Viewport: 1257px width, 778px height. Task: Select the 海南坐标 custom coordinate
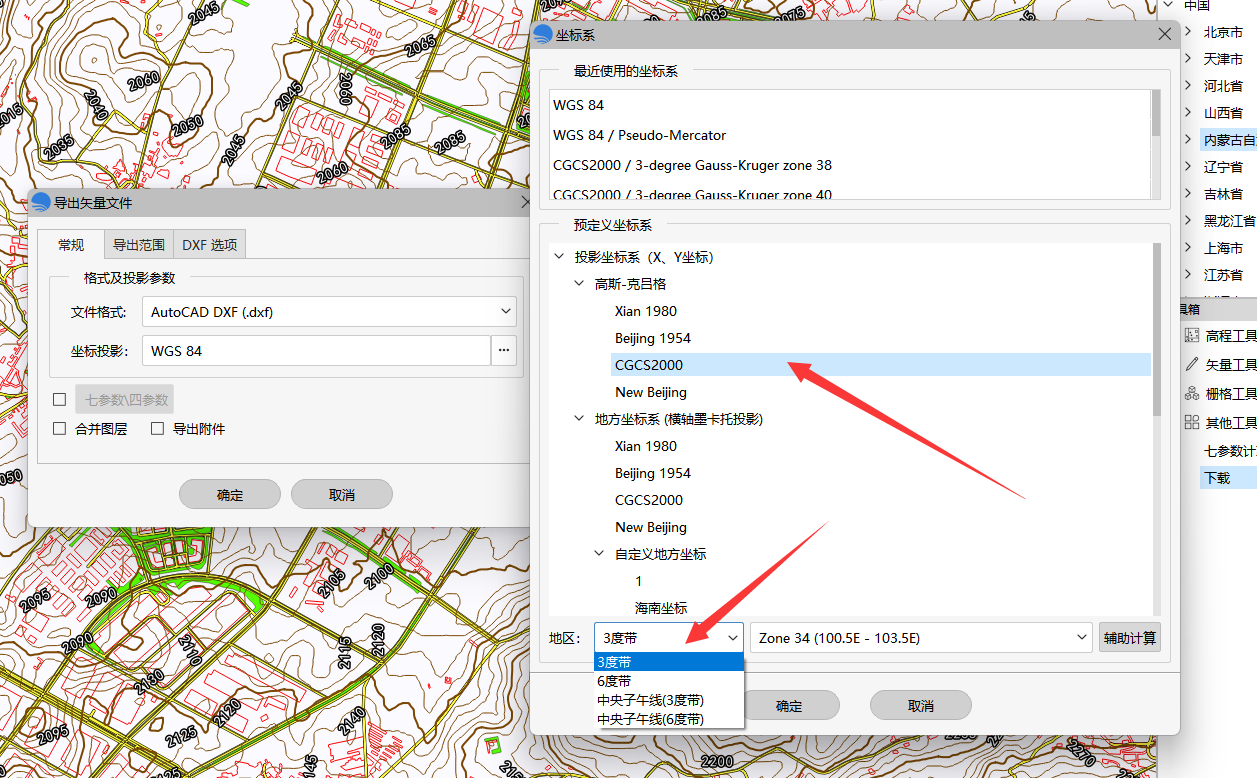pos(661,608)
